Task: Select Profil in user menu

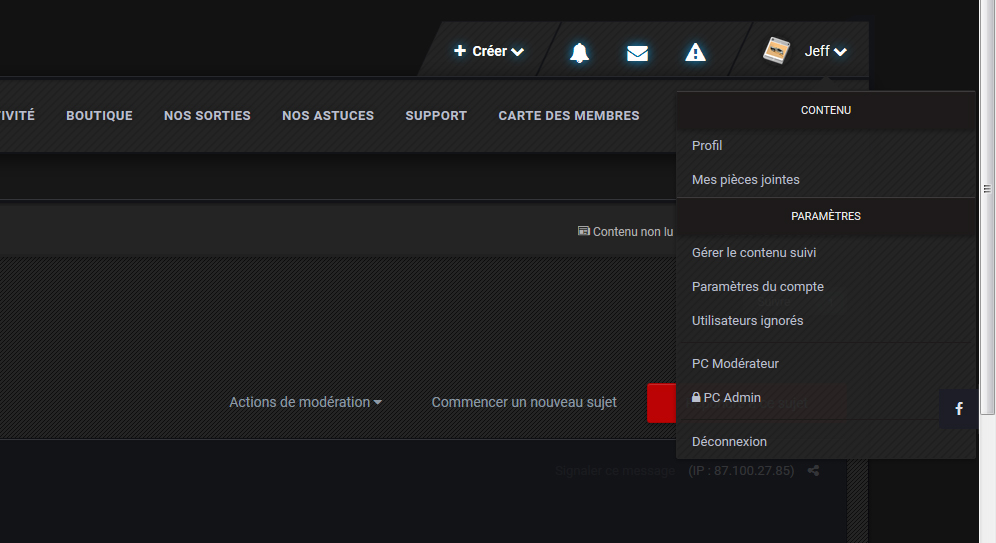Action: coord(826,145)
